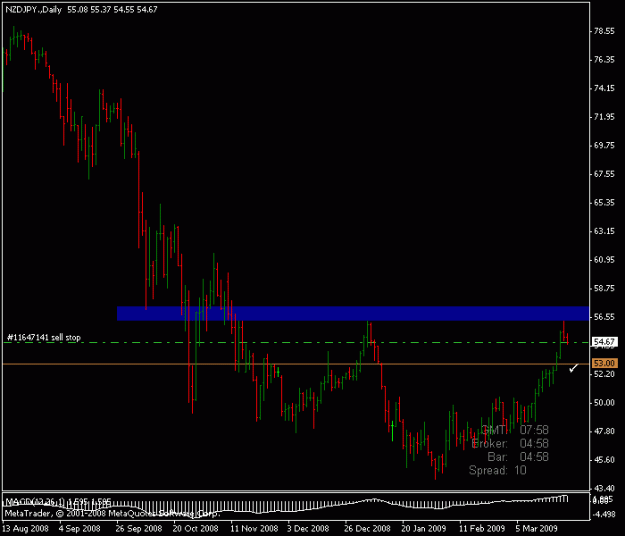
Task: Select the #11647141 sell stop label
Action: [44, 338]
